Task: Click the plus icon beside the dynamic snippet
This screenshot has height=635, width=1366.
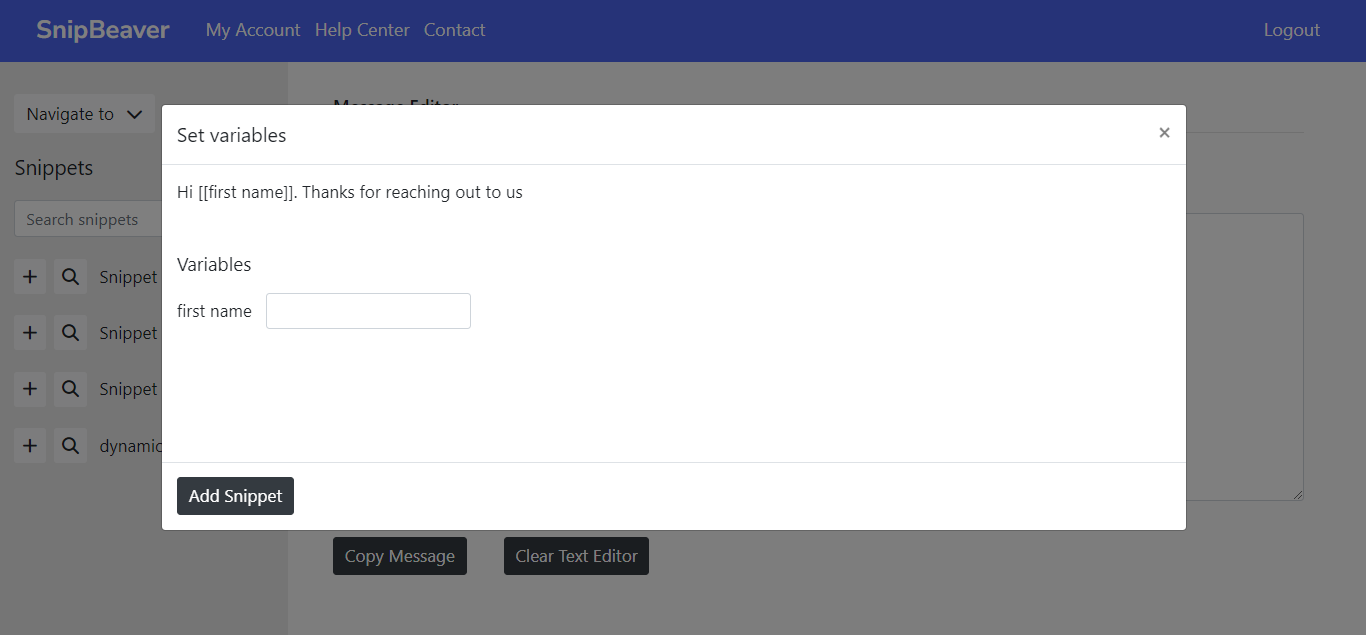Action: tap(30, 446)
